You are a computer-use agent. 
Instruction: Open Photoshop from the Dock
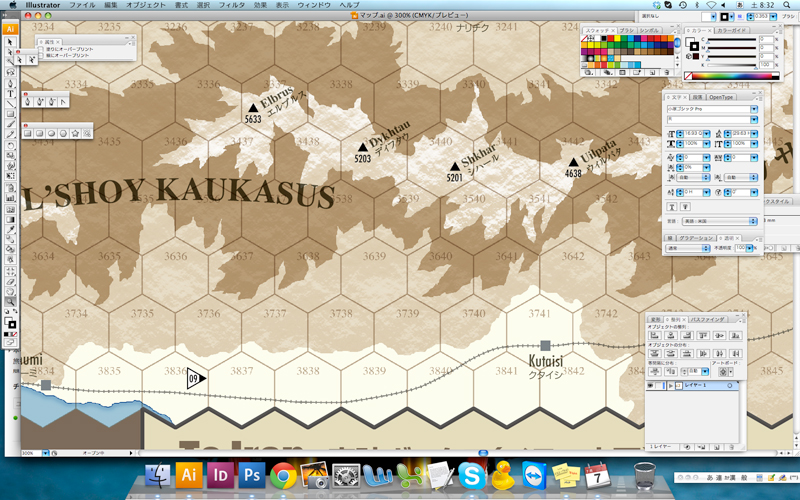pyautogui.click(x=252, y=476)
